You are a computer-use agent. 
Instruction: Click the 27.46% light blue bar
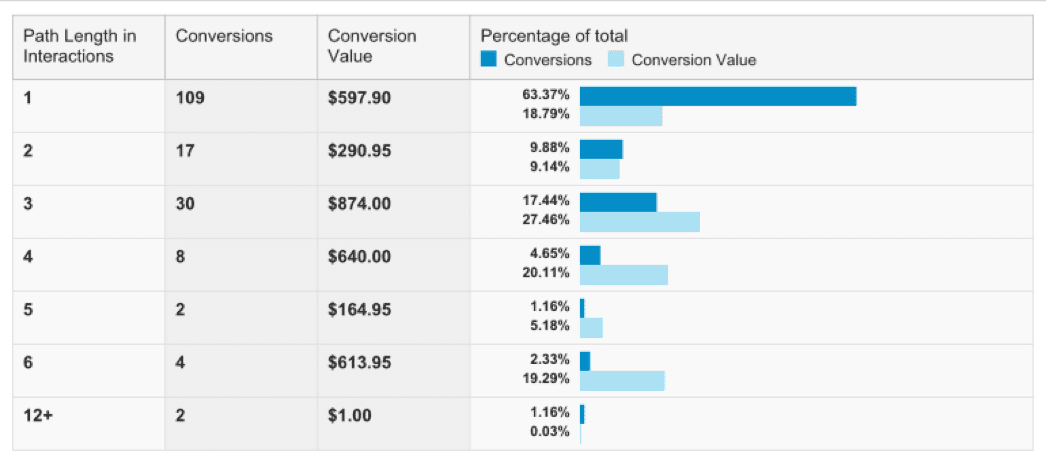point(639,221)
